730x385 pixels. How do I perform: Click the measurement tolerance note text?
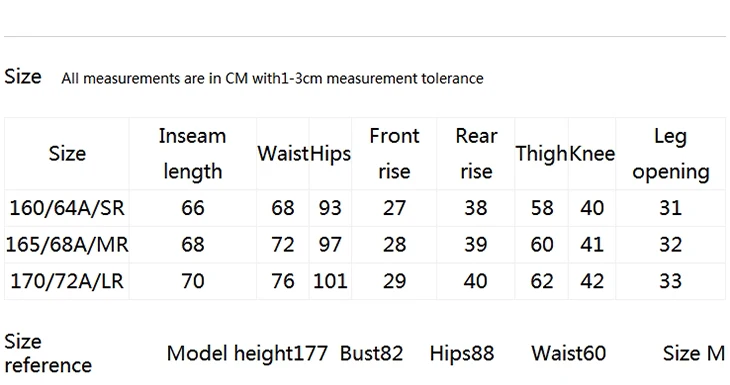coord(272,78)
